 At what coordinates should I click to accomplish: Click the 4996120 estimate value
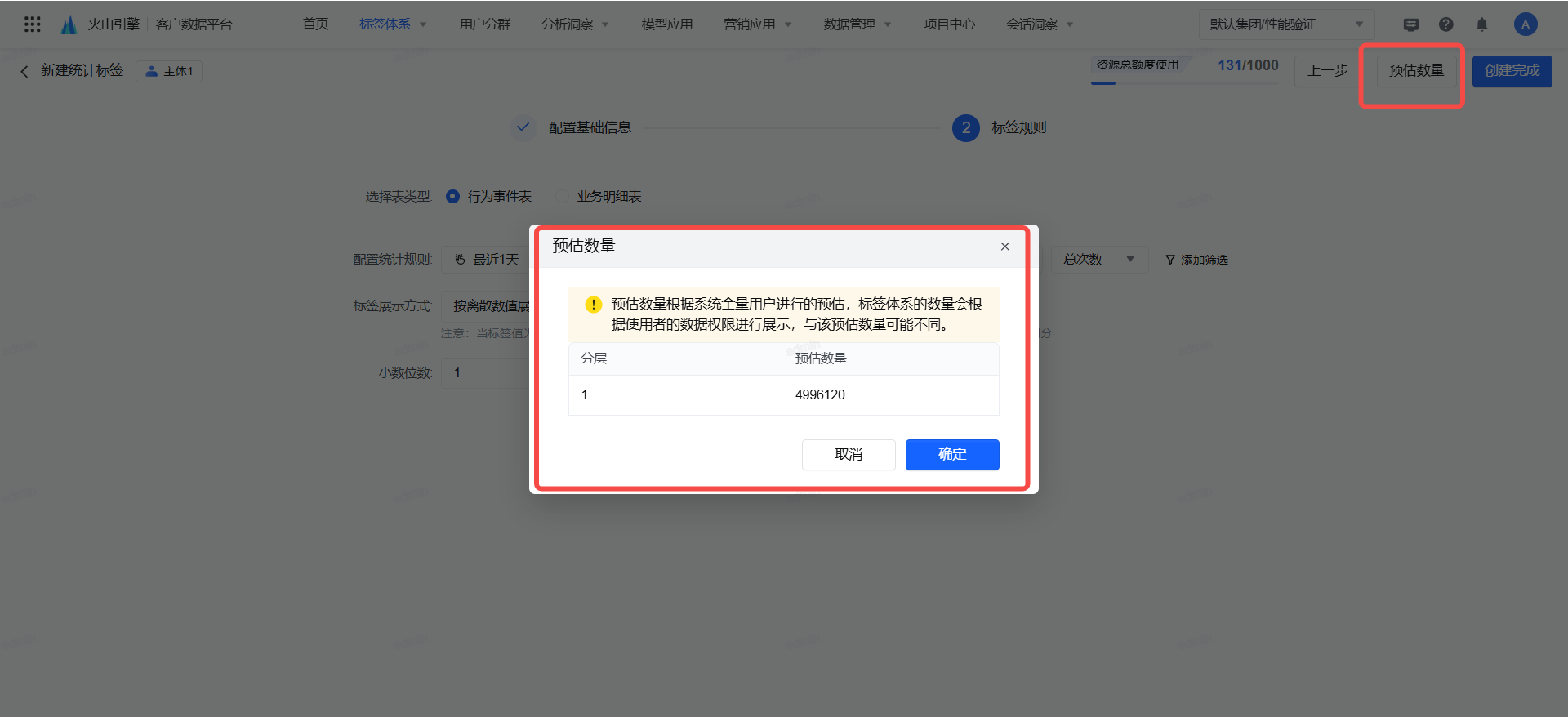coord(820,395)
